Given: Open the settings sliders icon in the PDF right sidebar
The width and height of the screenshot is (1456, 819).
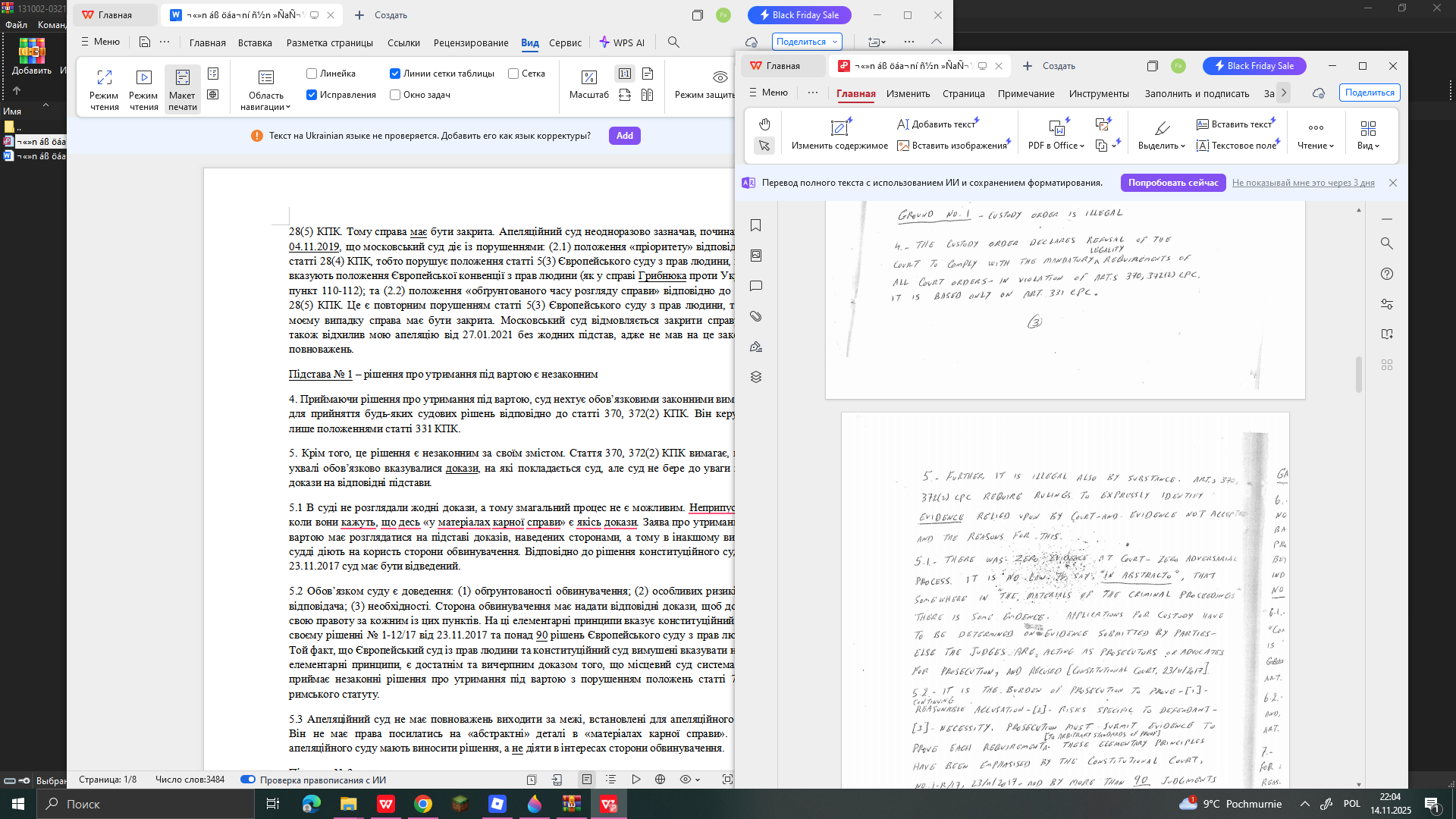Looking at the screenshot, I should click(1387, 304).
